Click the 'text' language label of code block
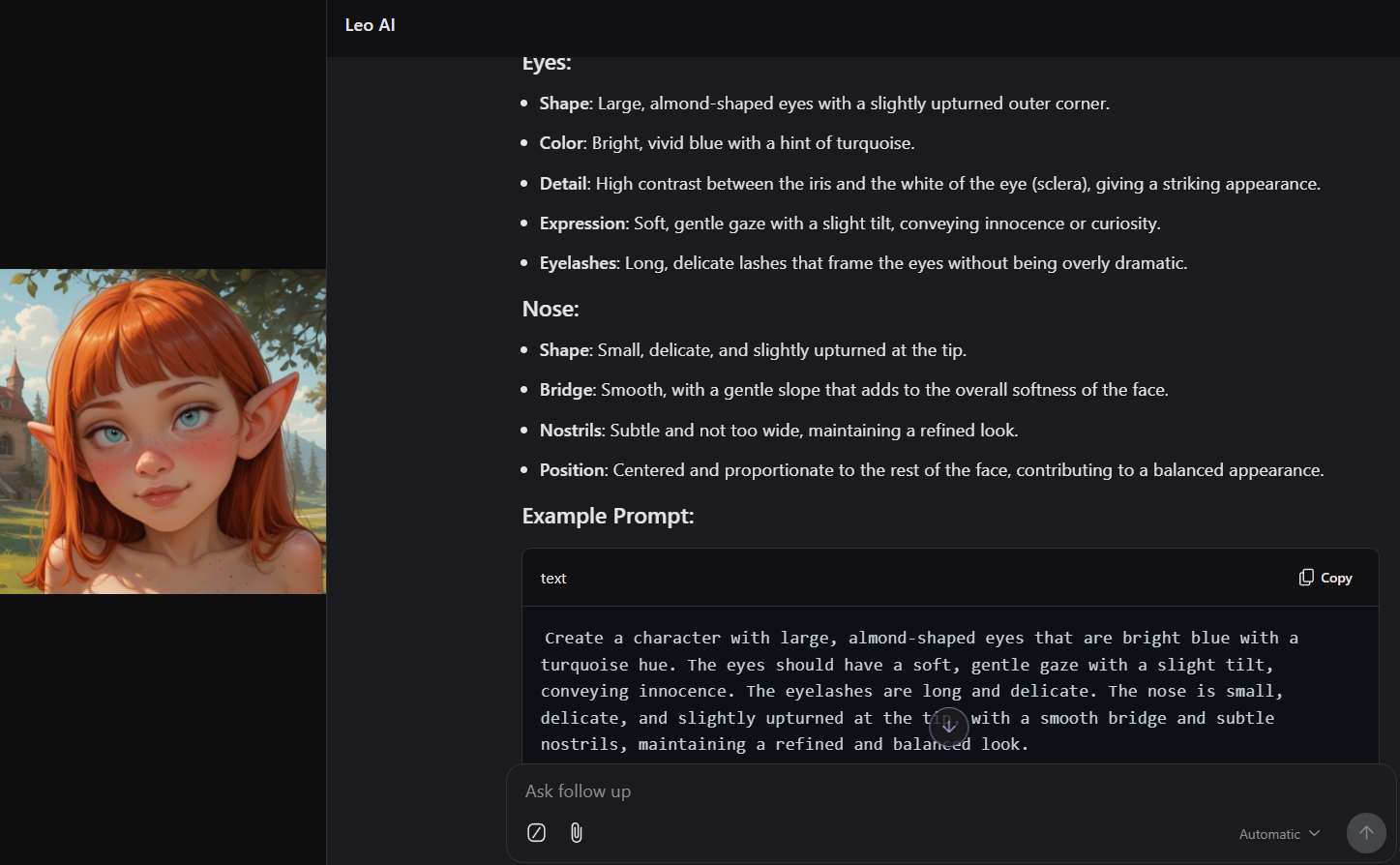This screenshot has width=1400, height=865. point(553,579)
